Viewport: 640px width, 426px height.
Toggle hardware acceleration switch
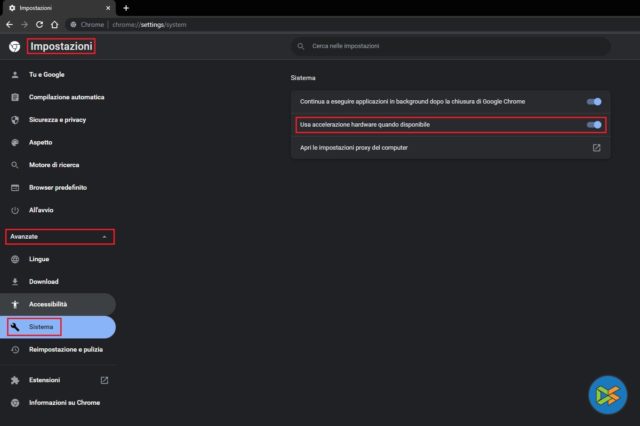(x=594, y=125)
